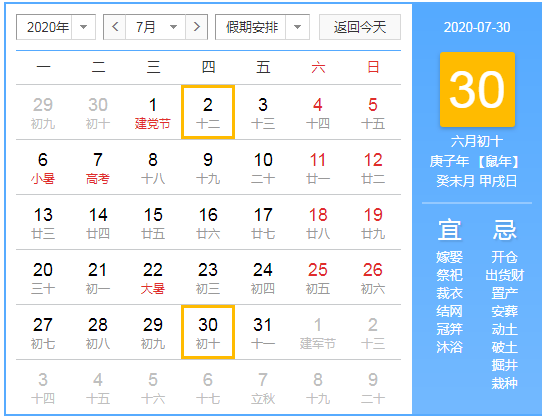
Task: Click the 返回今天 button
Action: (360, 27)
